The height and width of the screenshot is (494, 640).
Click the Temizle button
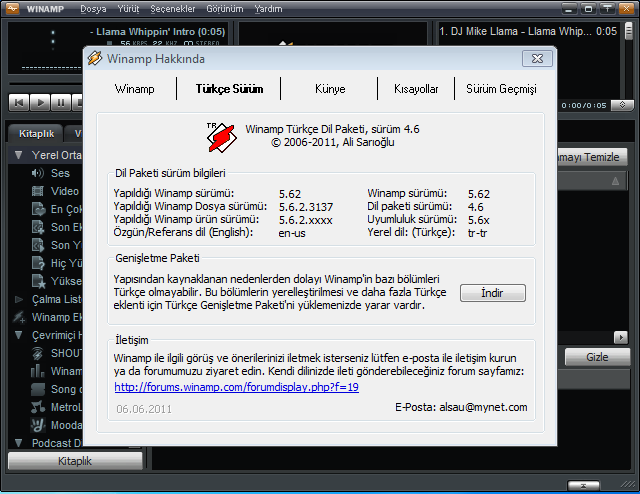click(593, 157)
